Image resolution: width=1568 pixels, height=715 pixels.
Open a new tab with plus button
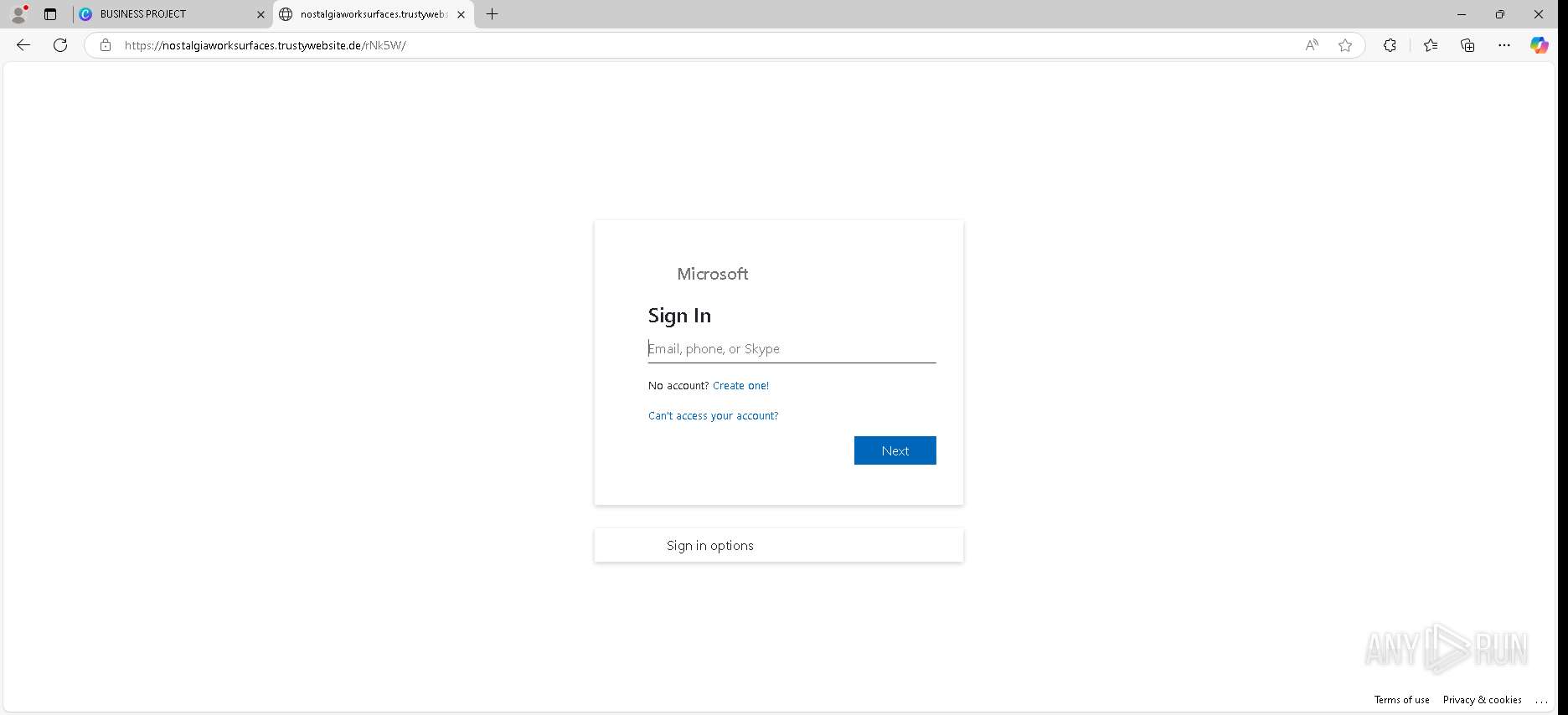pos(493,14)
